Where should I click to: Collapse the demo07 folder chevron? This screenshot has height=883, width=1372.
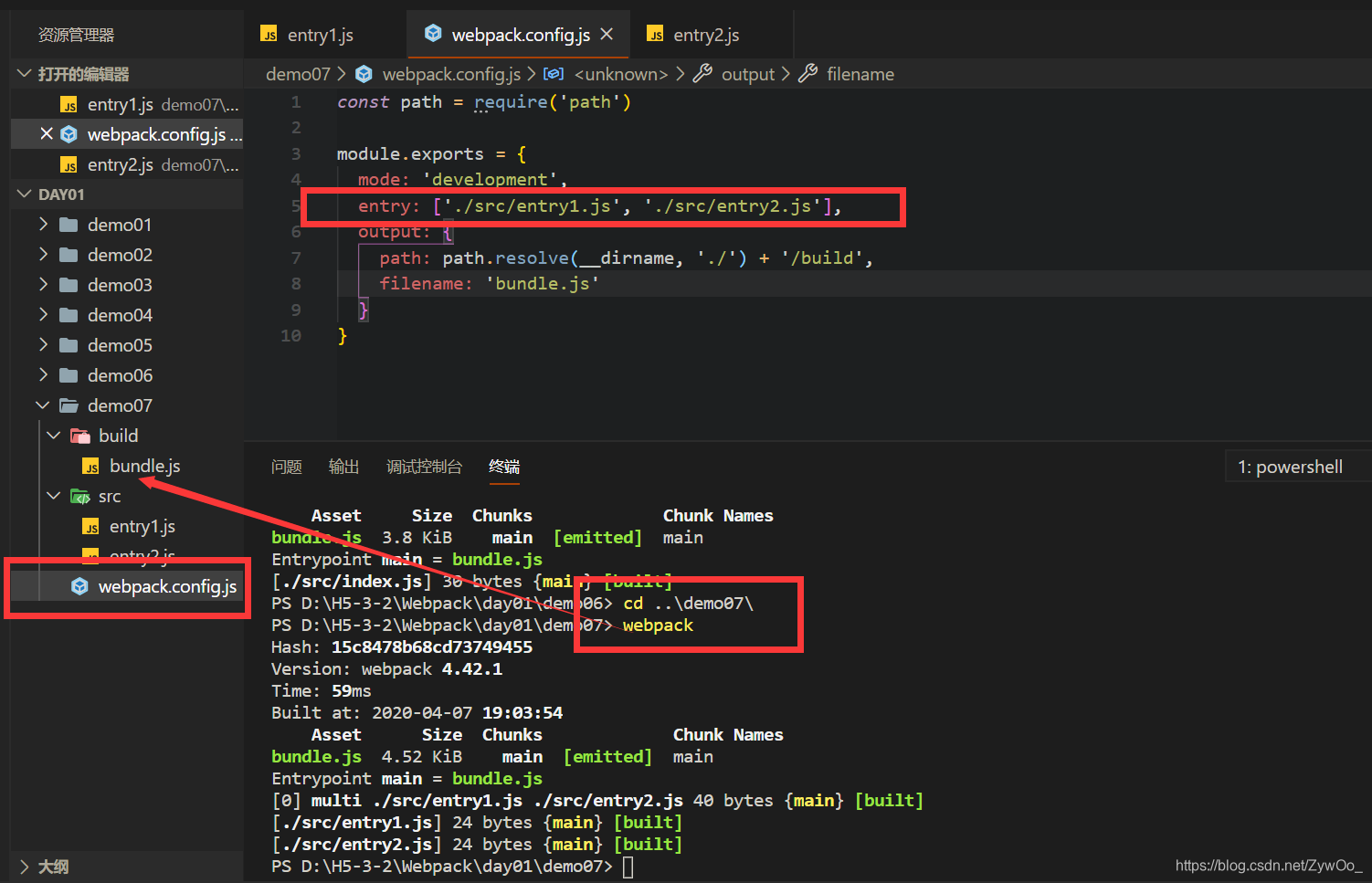43,405
